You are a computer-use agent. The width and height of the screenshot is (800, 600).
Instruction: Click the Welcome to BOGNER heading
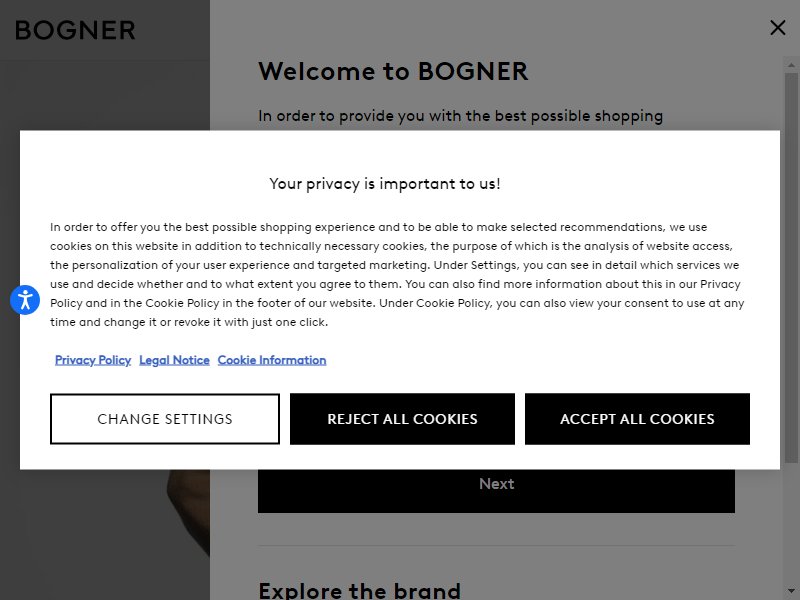click(393, 71)
